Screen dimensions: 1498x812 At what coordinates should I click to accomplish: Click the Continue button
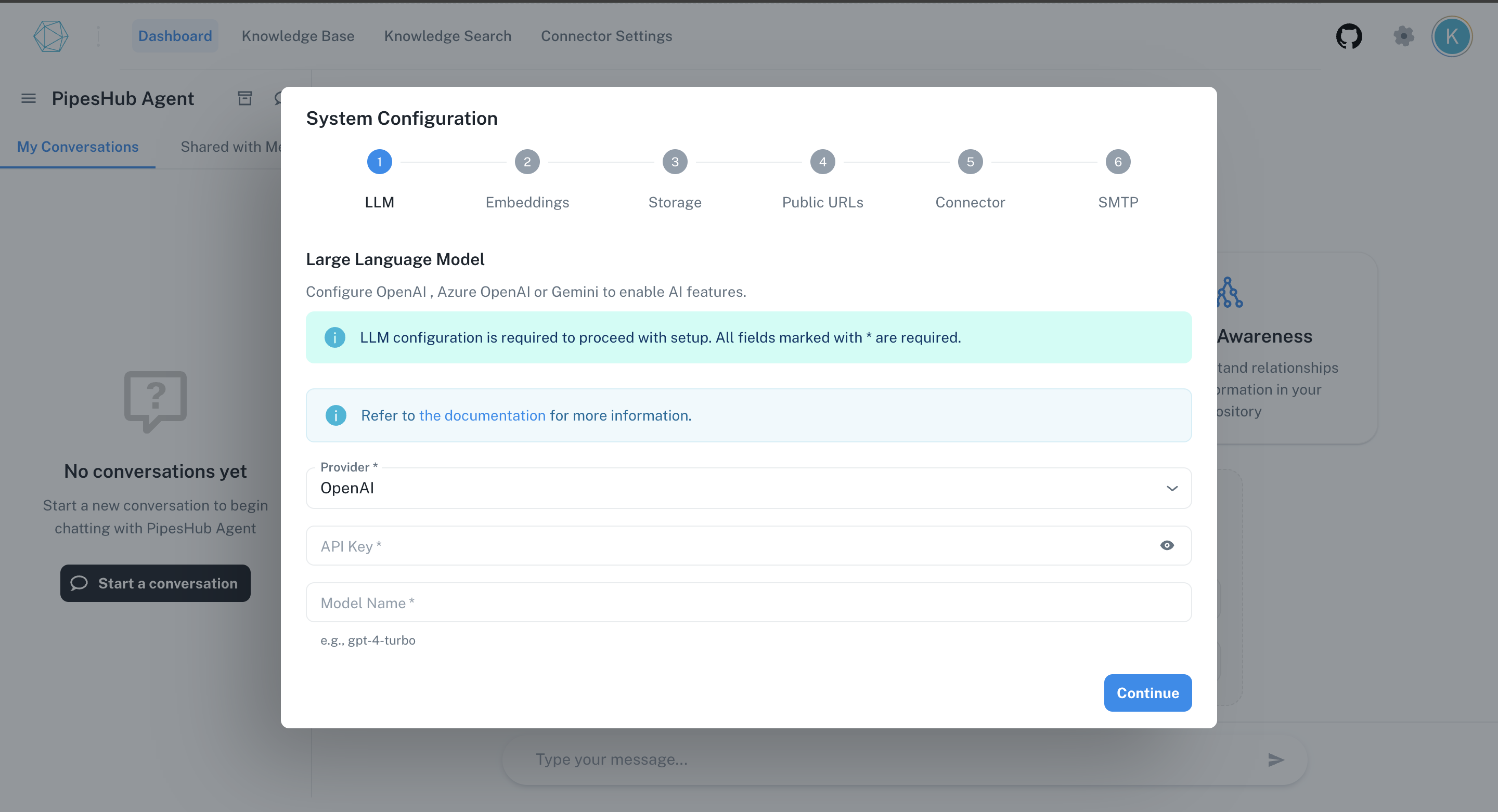point(1147,692)
